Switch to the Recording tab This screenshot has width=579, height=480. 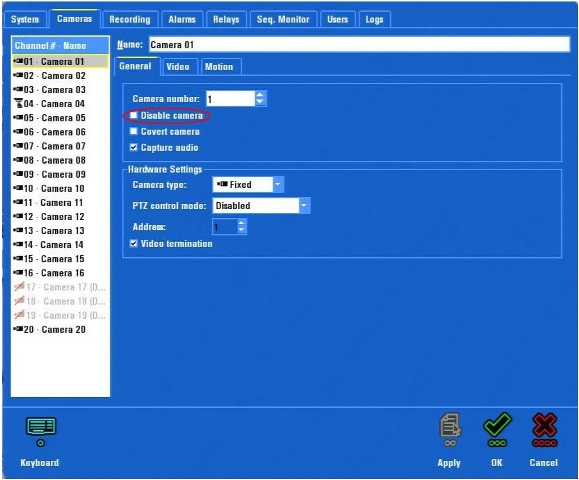130,19
